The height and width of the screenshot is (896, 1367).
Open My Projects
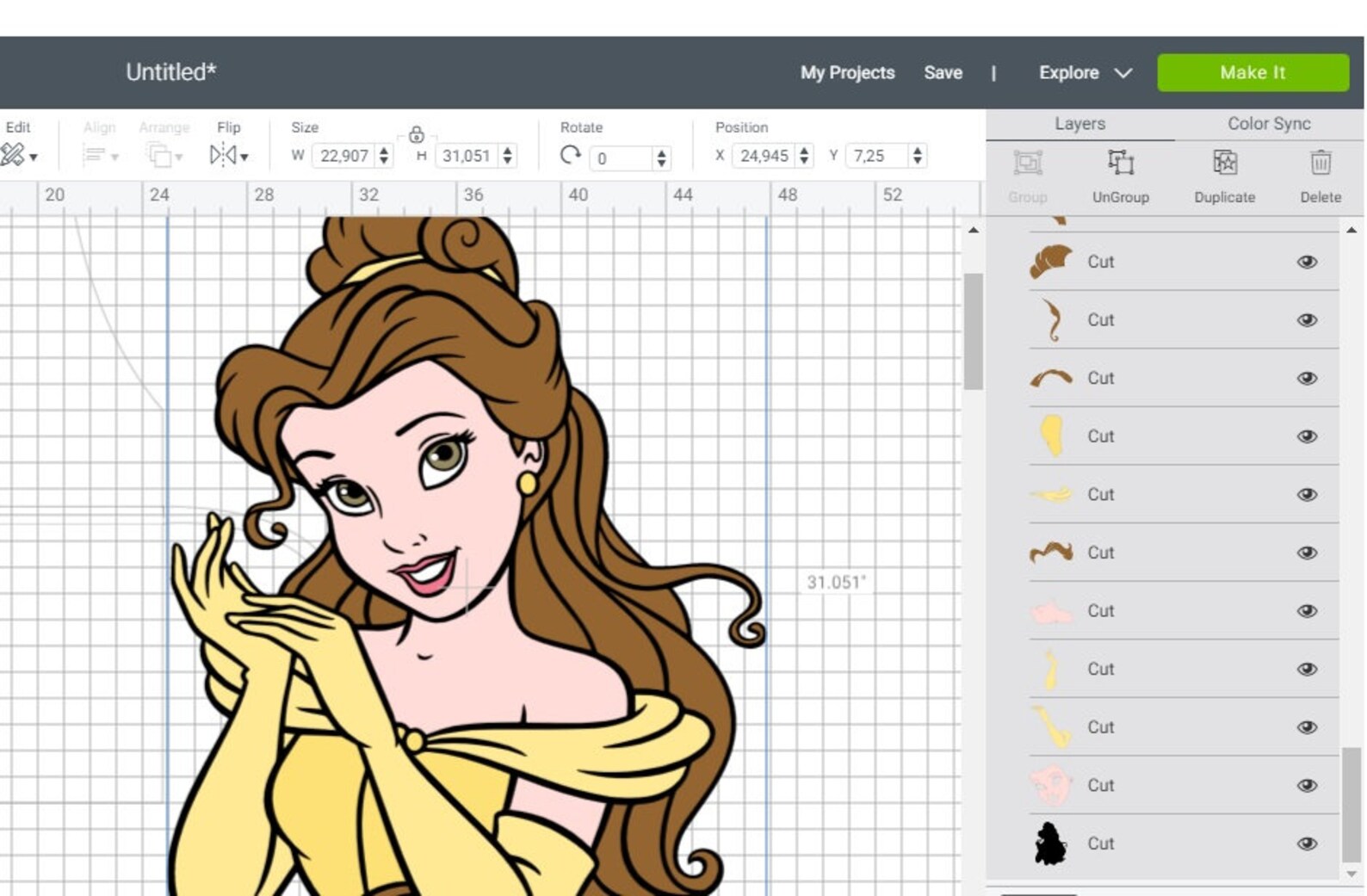[847, 73]
